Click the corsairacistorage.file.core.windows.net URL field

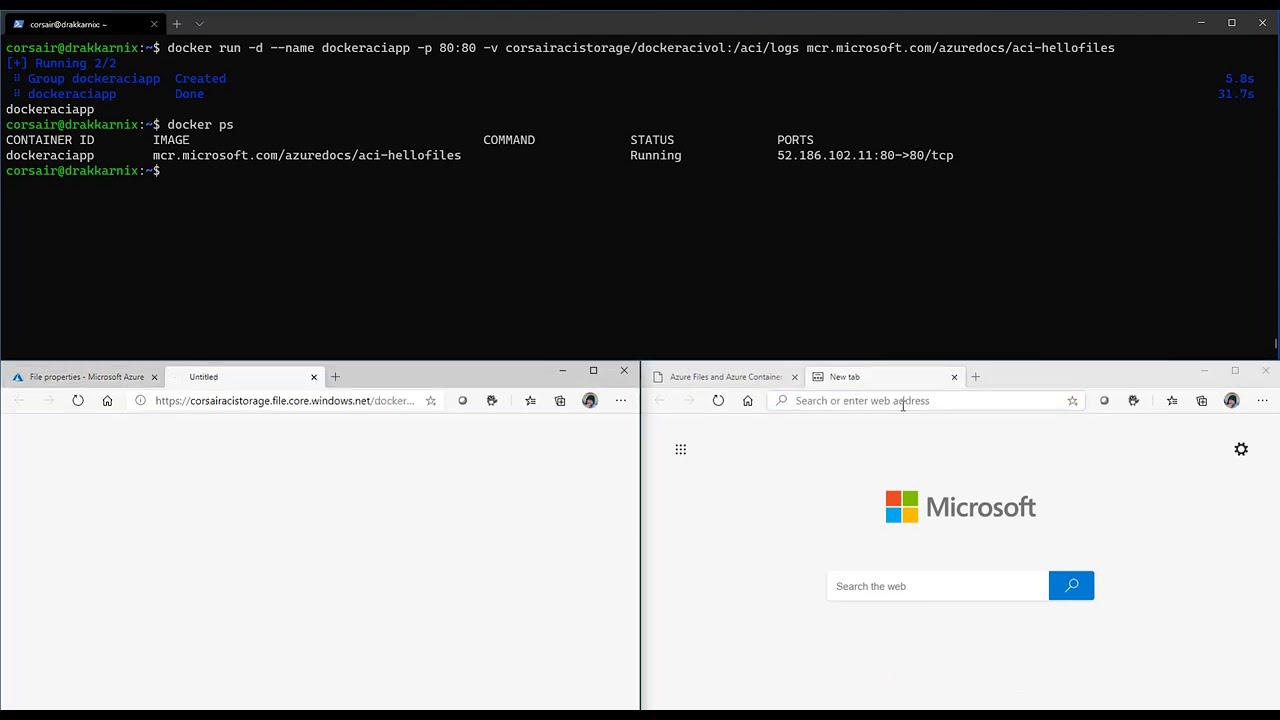tap(284, 401)
